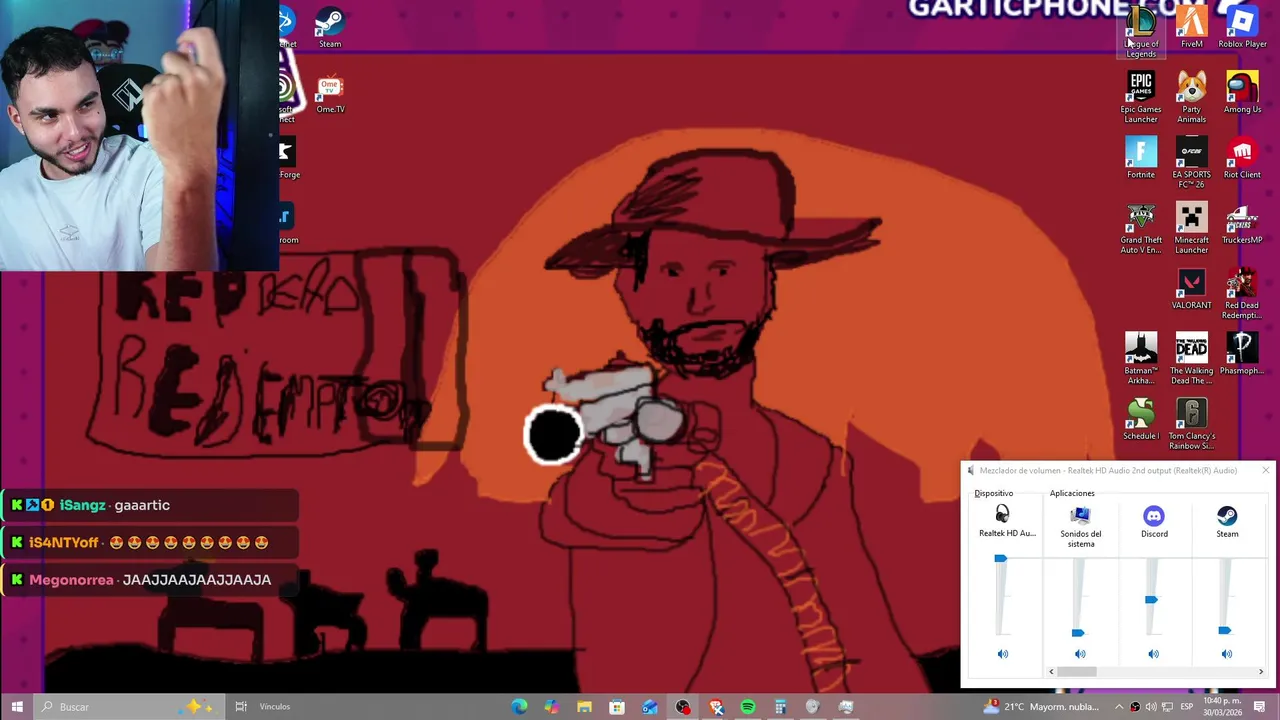
Task: Open the Minecraft Launcher shortcut
Action: point(1191,228)
